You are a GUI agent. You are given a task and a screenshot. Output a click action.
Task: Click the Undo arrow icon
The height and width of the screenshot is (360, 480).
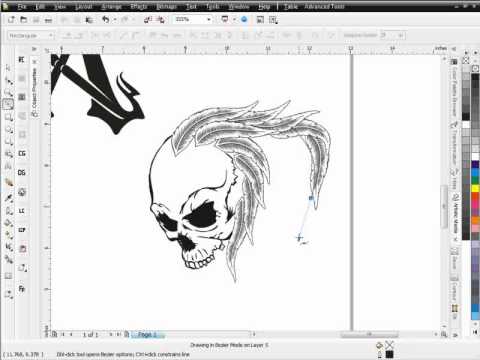coord(106,20)
